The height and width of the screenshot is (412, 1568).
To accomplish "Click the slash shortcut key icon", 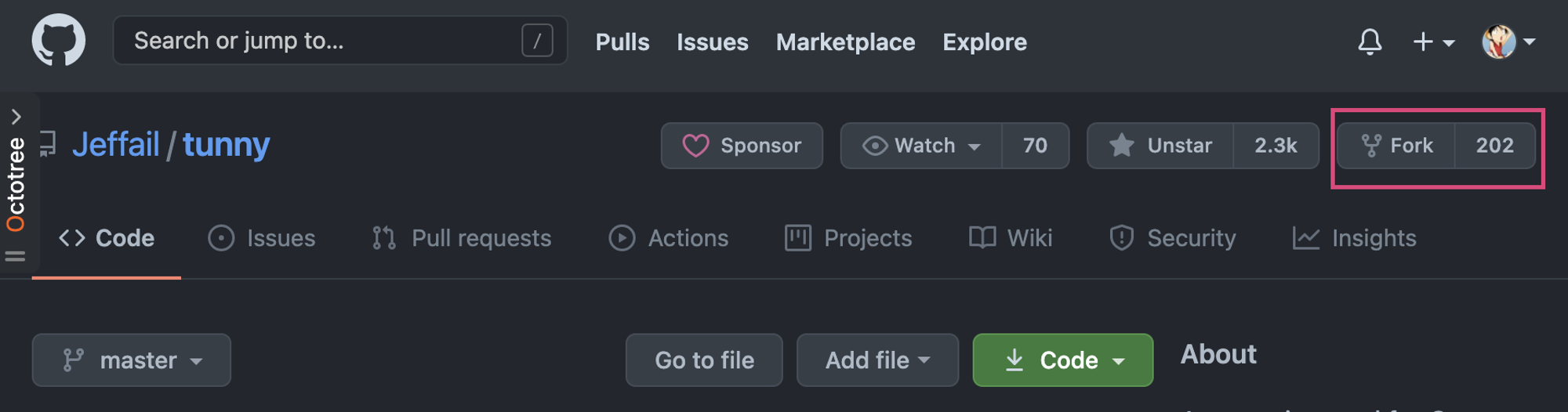I will point(537,41).
